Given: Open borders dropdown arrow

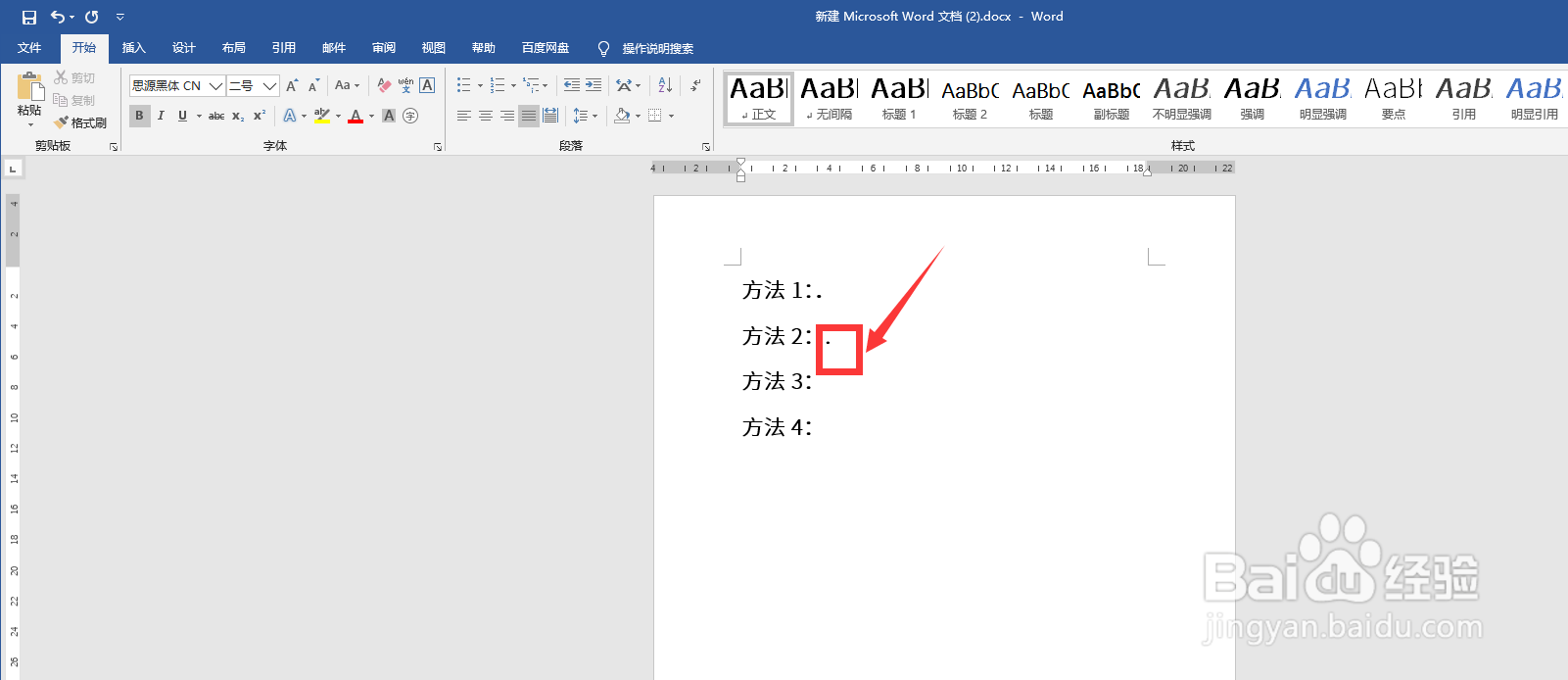Looking at the screenshot, I should pos(672,116).
